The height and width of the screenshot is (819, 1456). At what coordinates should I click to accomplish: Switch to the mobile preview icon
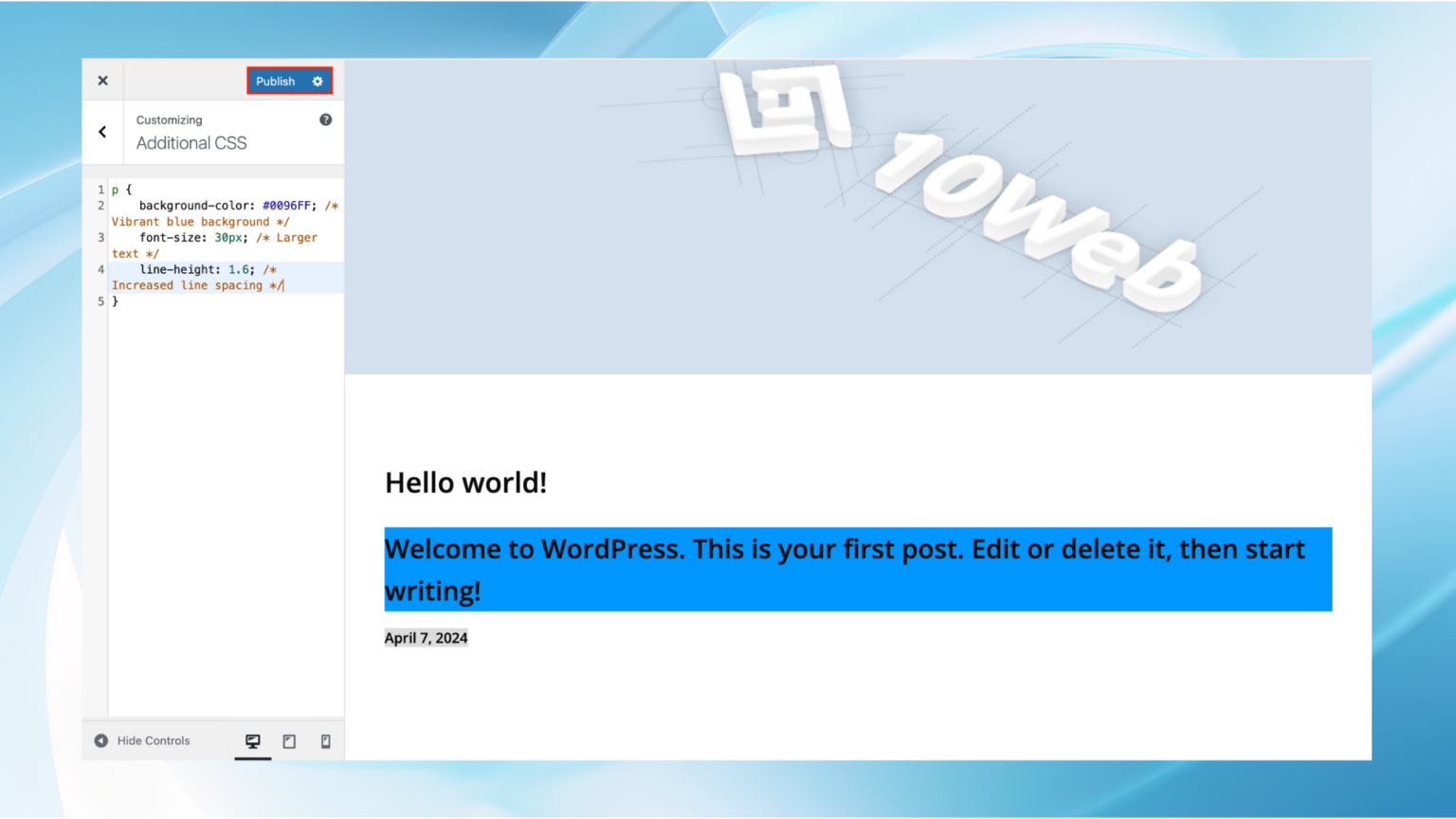click(x=325, y=740)
